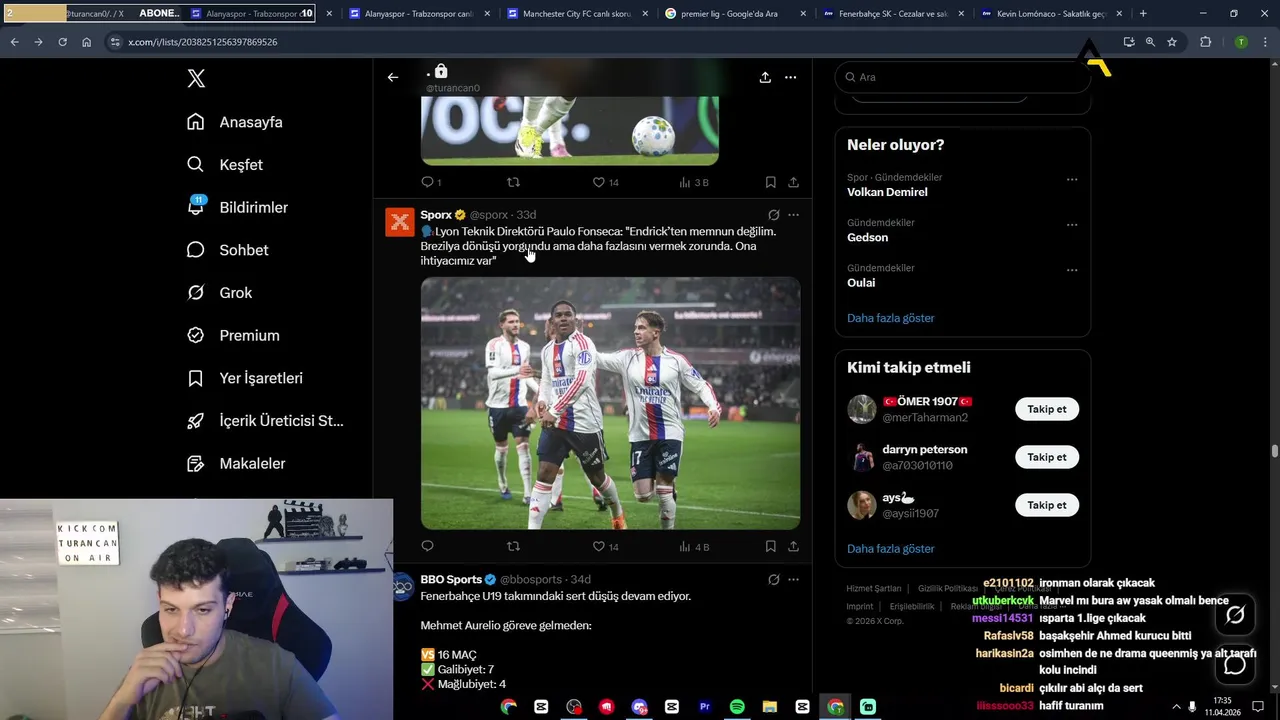Share the Sporx Fonseca post
This screenshot has height=720, width=1280.
click(x=793, y=546)
